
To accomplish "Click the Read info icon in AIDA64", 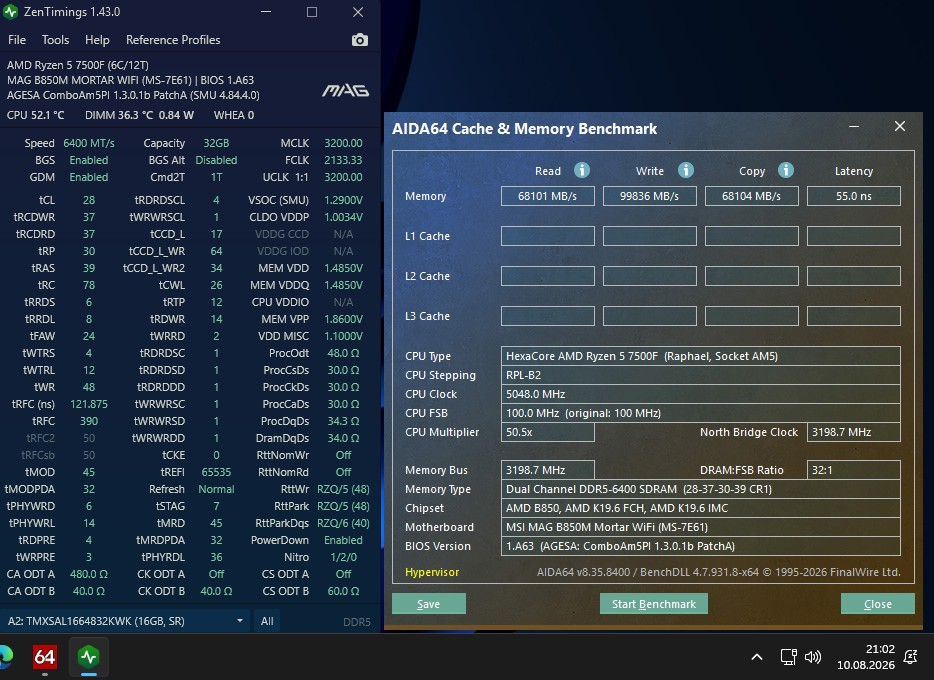I will tap(582, 170).
